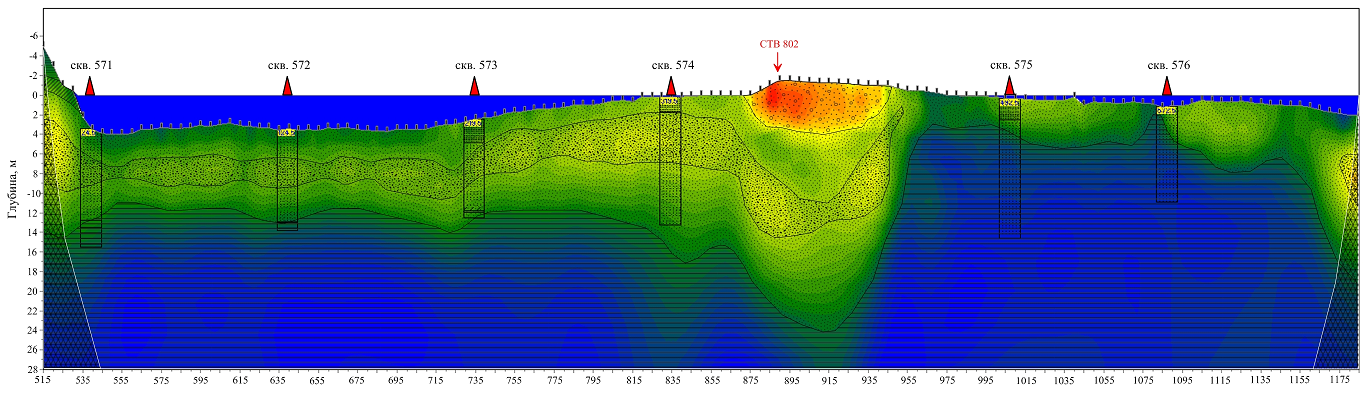
Task: Click the borehole column under скв. 572
Action: [287, 180]
